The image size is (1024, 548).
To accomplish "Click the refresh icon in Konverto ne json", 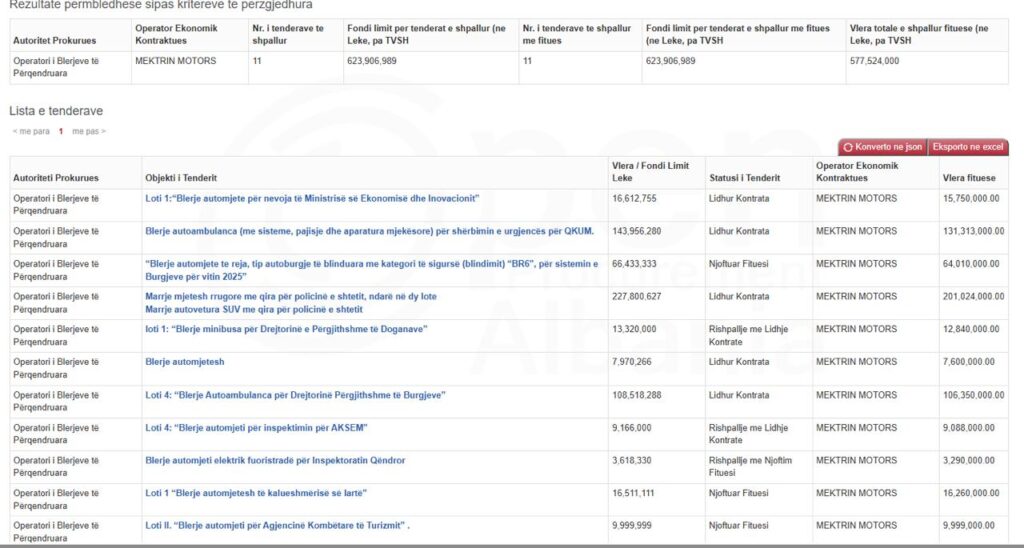I will coord(848,148).
